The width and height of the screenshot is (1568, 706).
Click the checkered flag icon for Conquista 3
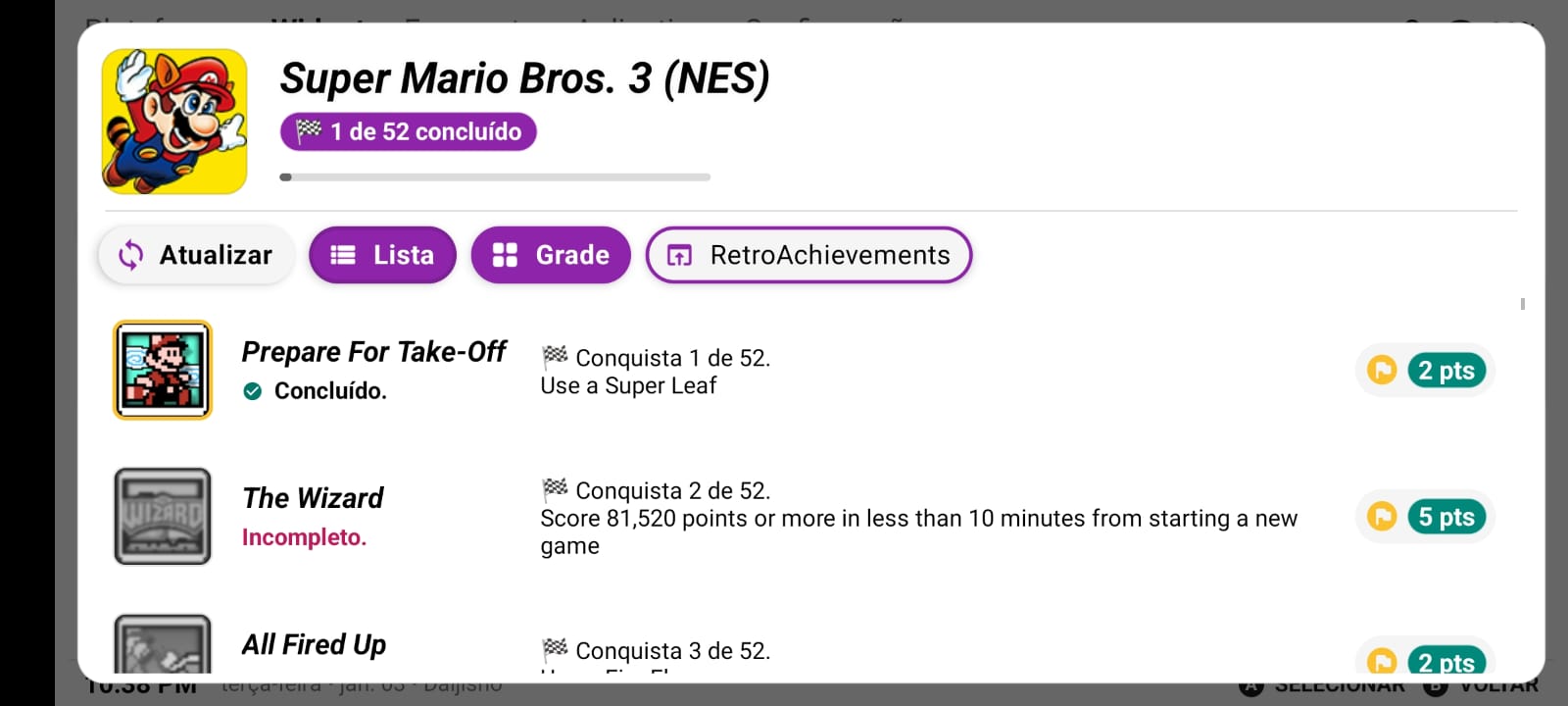(x=554, y=649)
